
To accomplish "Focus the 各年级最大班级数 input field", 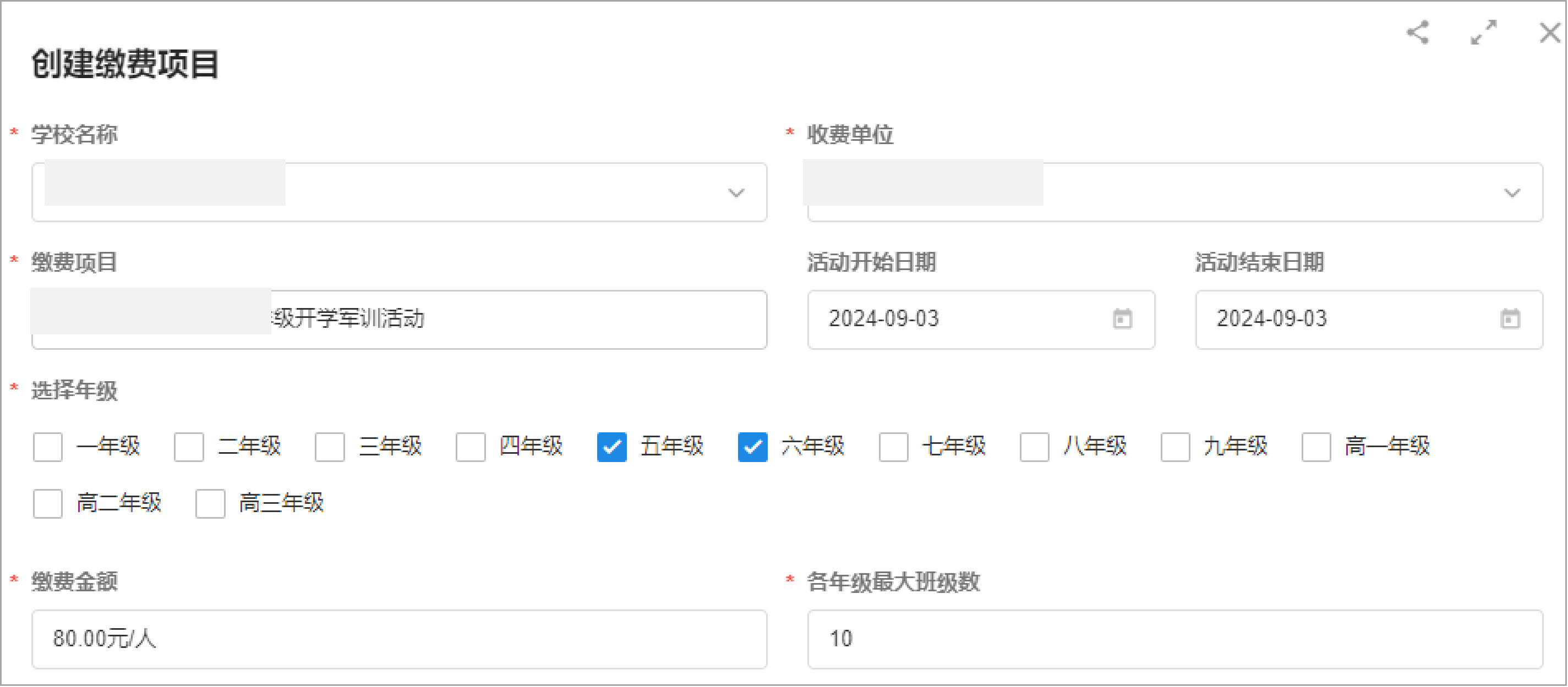I will click(x=1174, y=639).
